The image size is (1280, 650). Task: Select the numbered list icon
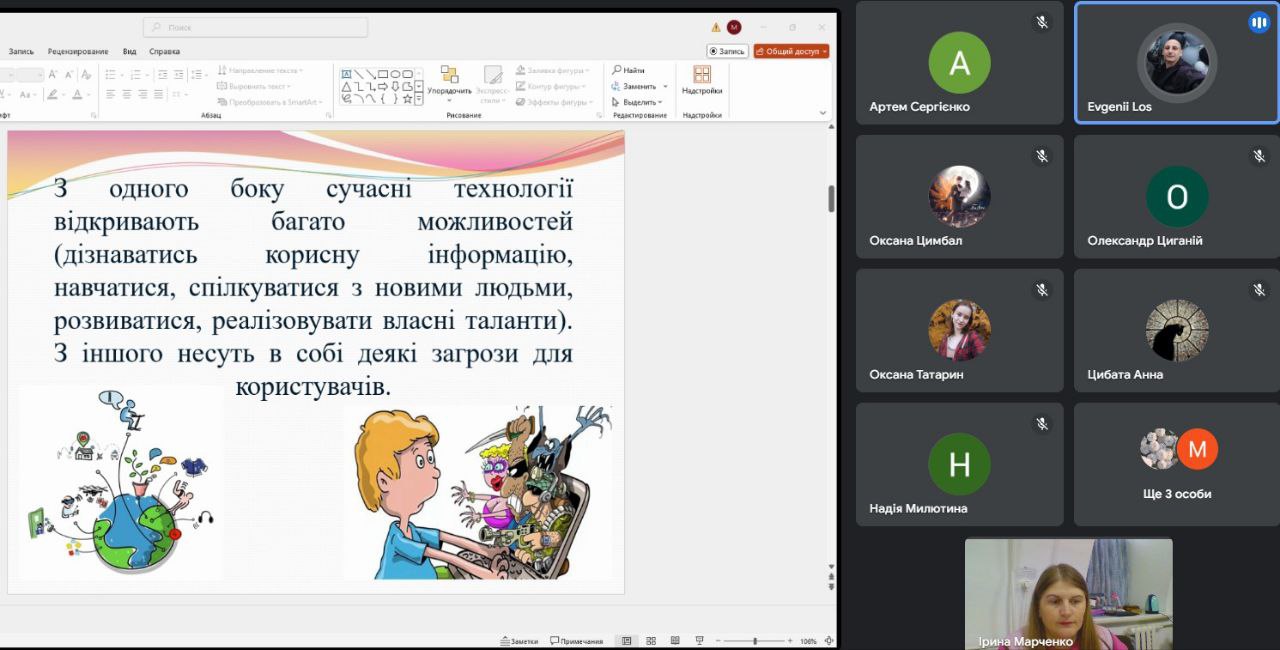click(x=135, y=74)
